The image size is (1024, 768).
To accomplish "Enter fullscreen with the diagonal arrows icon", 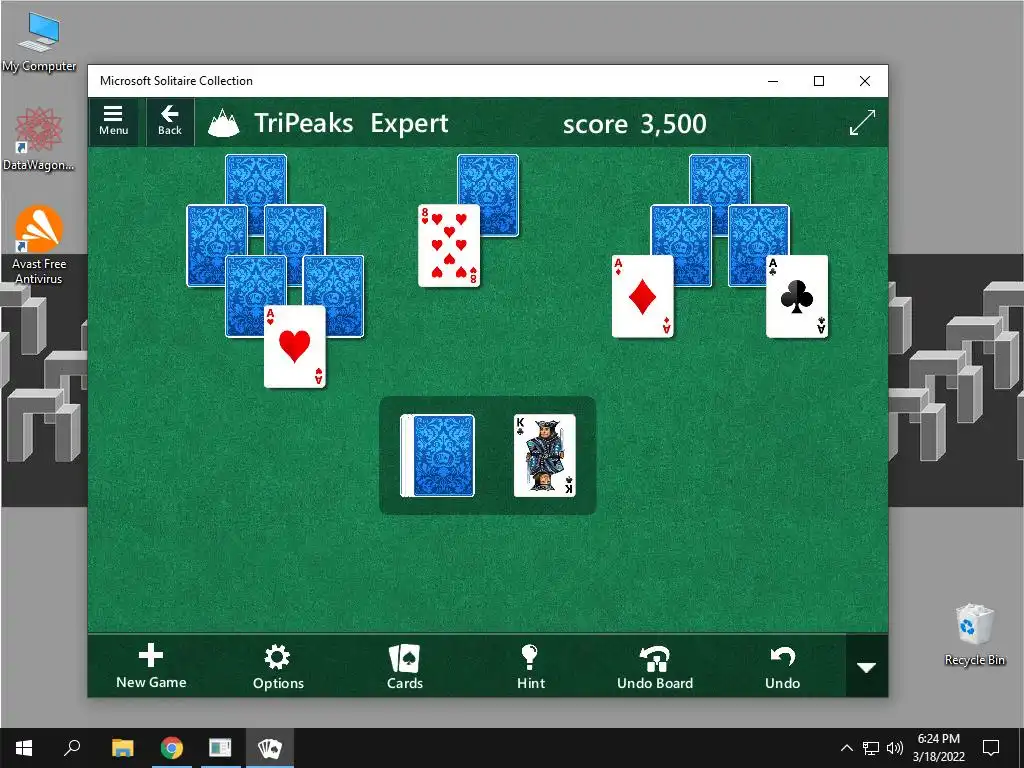I will [862, 123].
